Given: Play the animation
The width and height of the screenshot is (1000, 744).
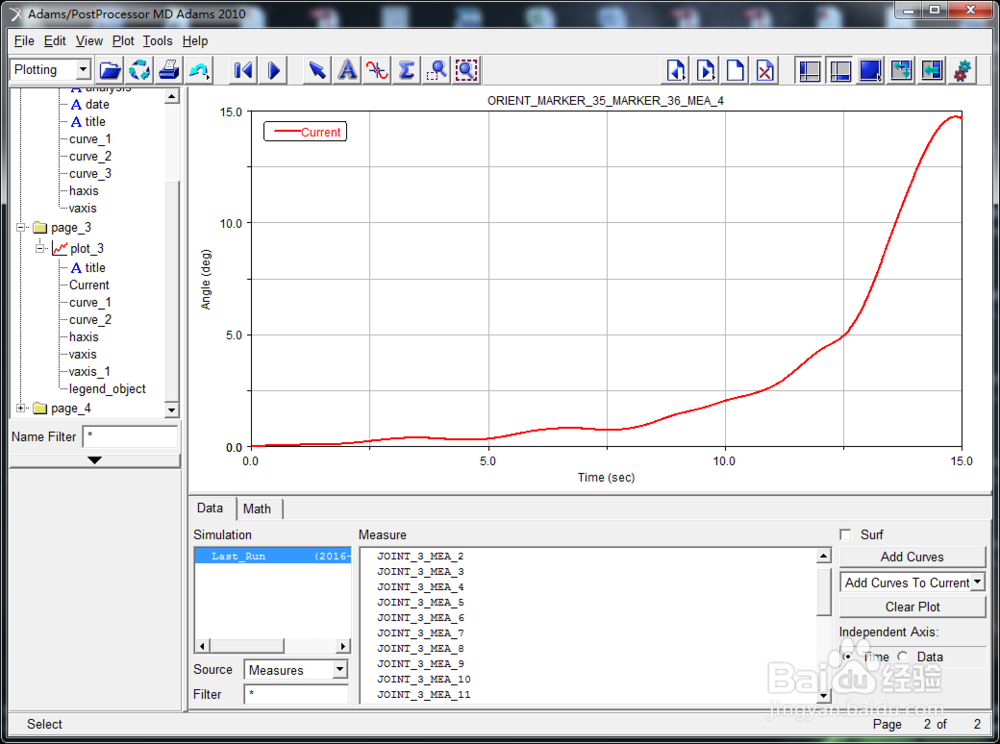Looking at the screenshot, I should (x=274, y=70).
